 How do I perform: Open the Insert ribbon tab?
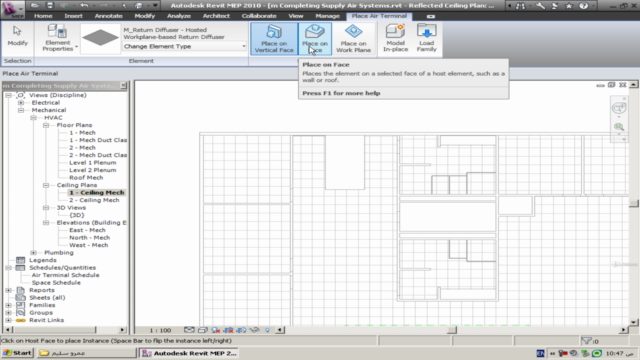tap(73, 16)
